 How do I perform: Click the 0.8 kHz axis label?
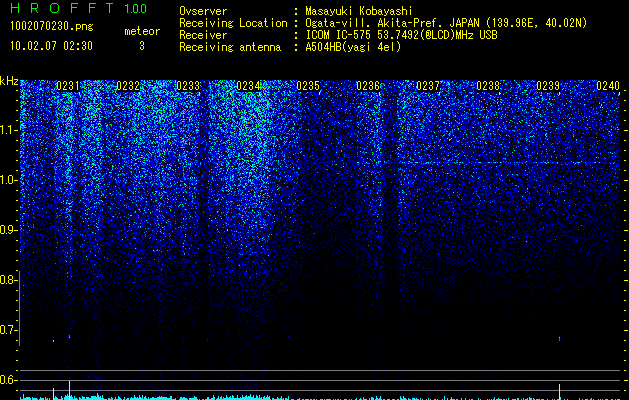(x=8, y=280)
